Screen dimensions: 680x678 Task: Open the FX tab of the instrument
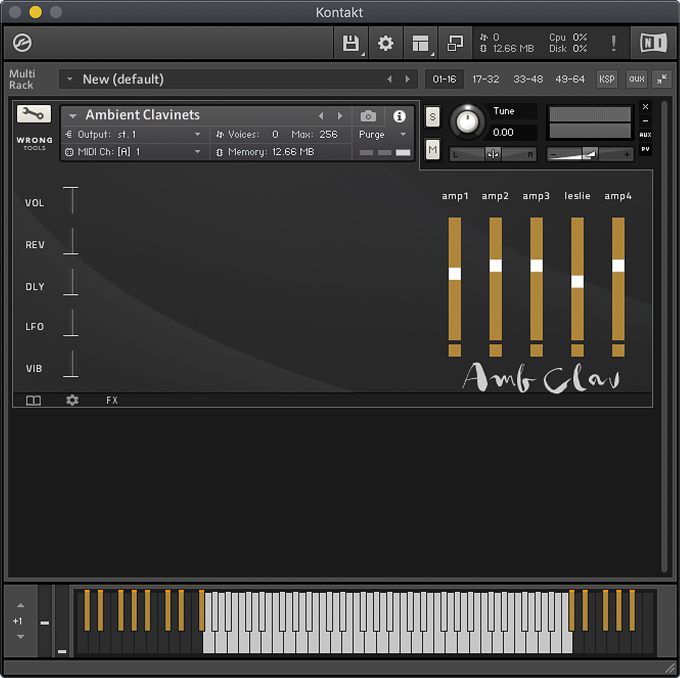pyautogui.click(x=112, y=400)
